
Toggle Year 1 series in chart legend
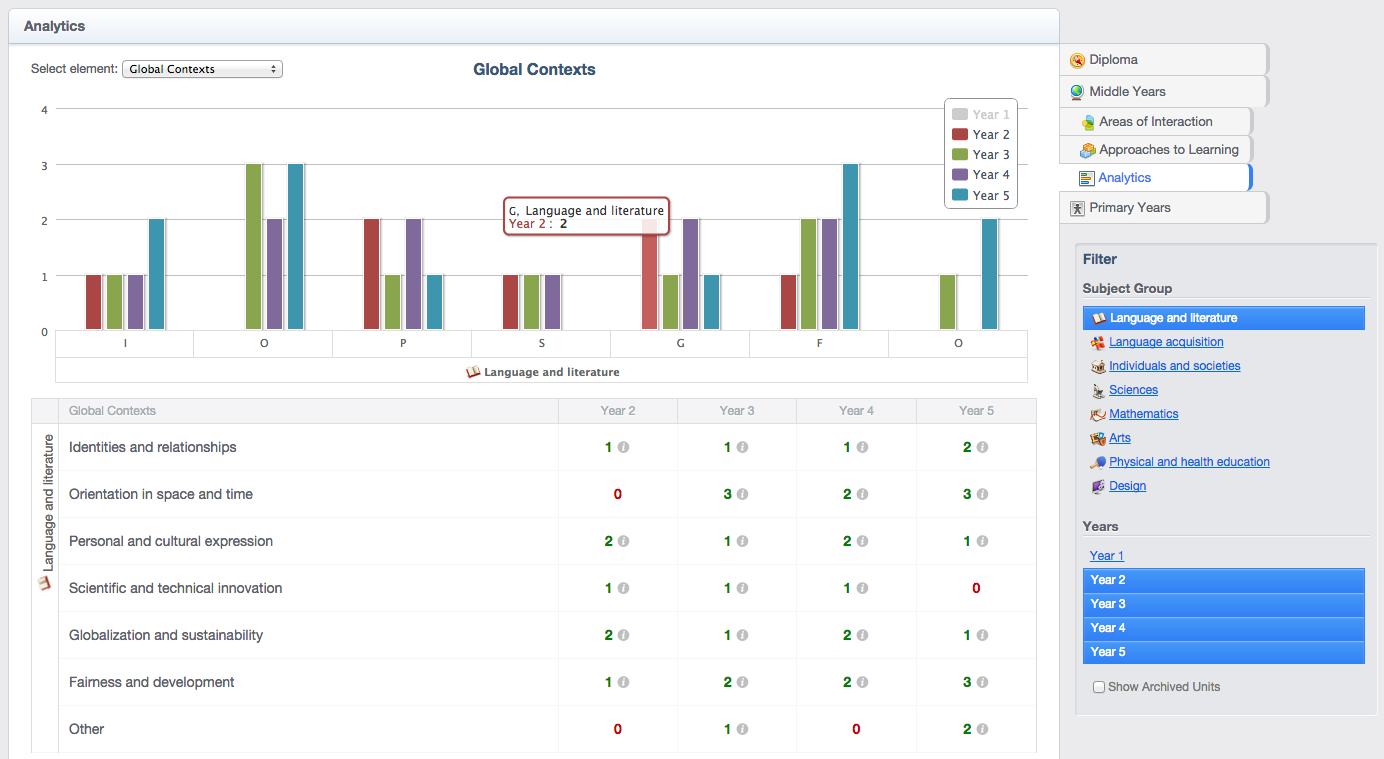pos(981,114)
